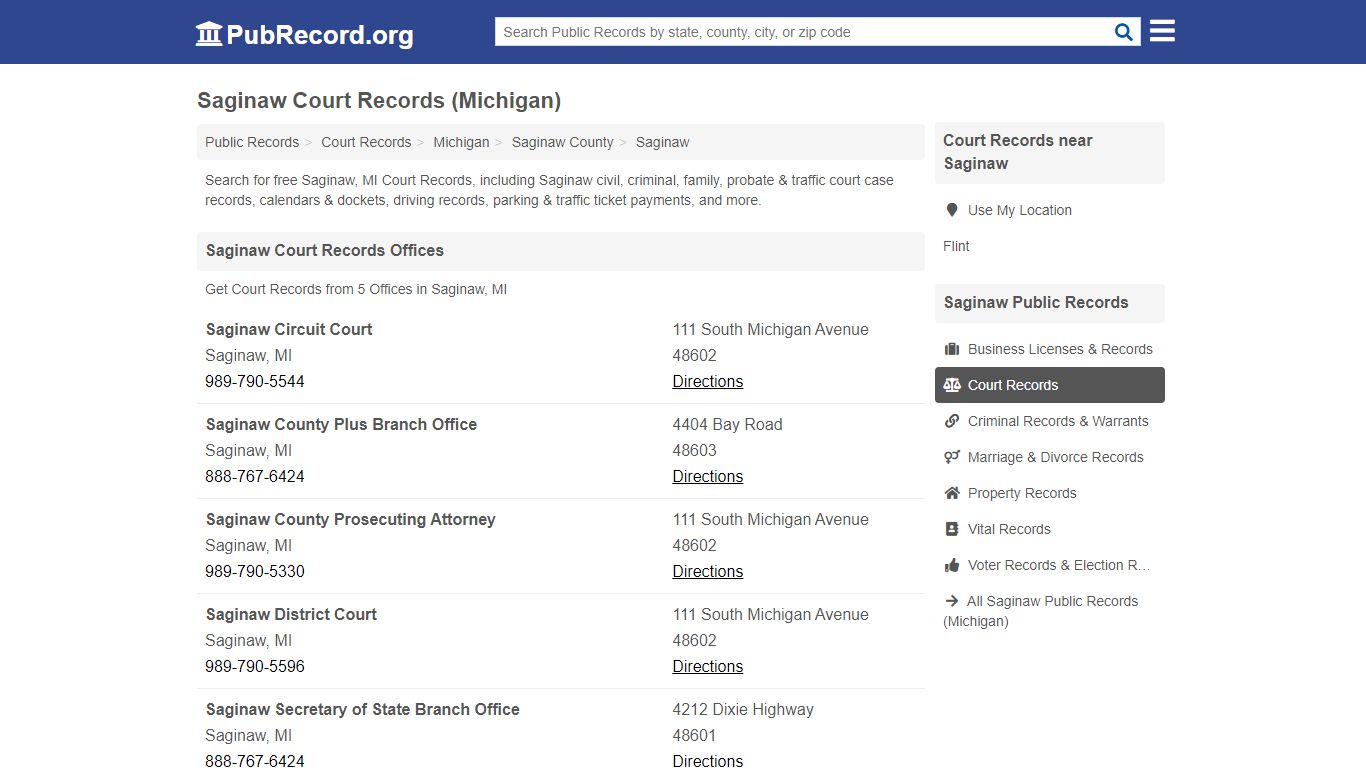1366x768 pixels.
Task: Click the Voter Records thumbs-up icon
Action: 952,565
